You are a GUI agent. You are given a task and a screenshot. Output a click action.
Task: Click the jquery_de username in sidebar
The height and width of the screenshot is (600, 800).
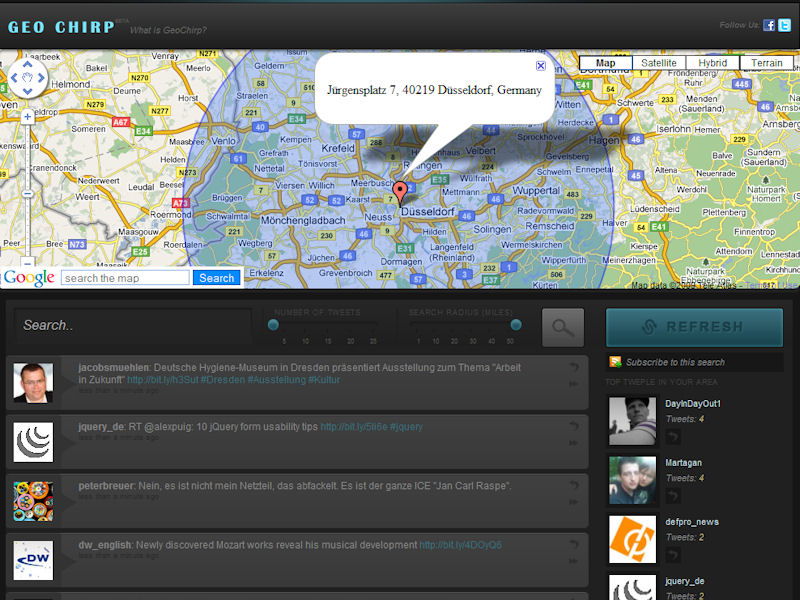[x=685, y=581]
